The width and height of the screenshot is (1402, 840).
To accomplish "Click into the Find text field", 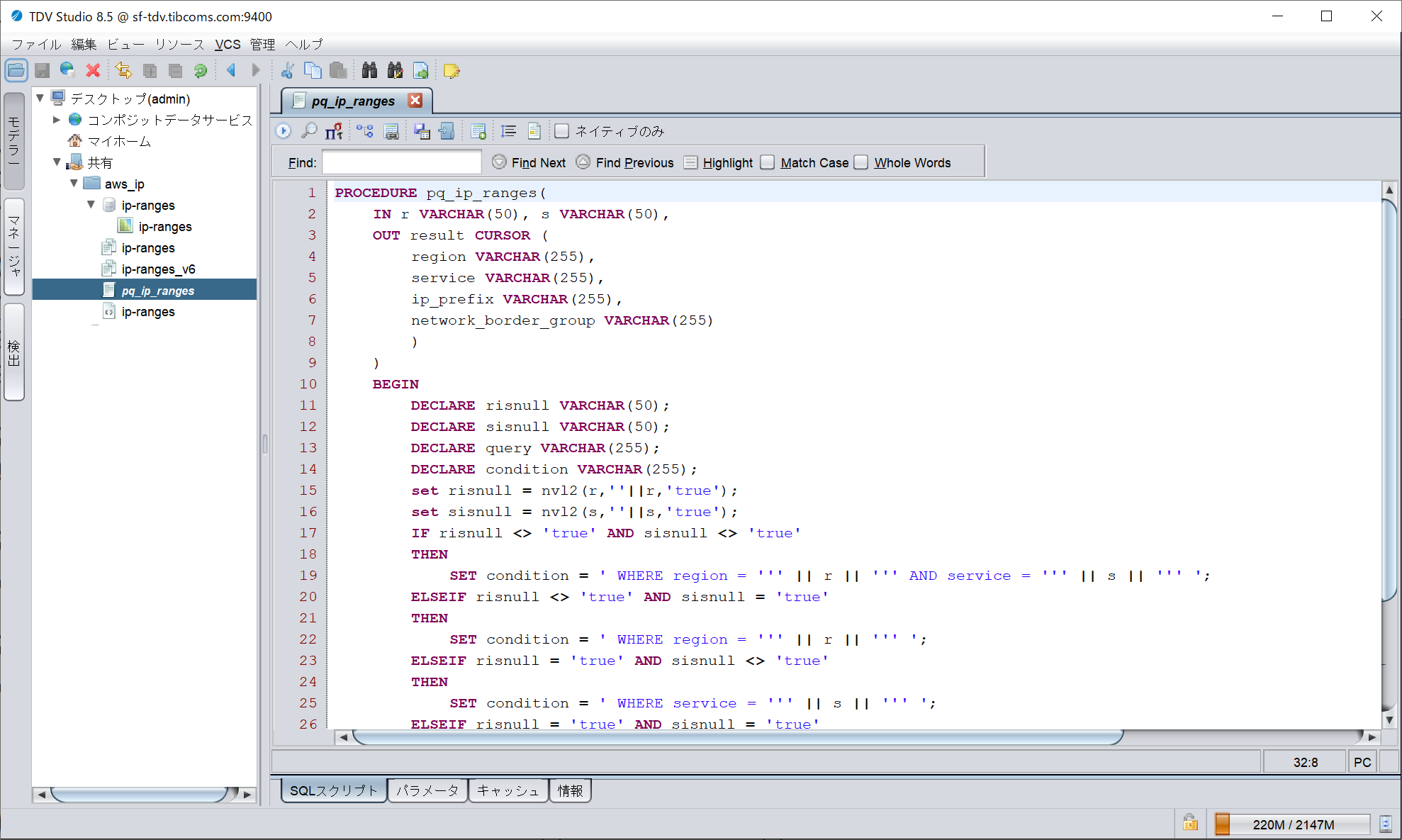I will 402,162.
